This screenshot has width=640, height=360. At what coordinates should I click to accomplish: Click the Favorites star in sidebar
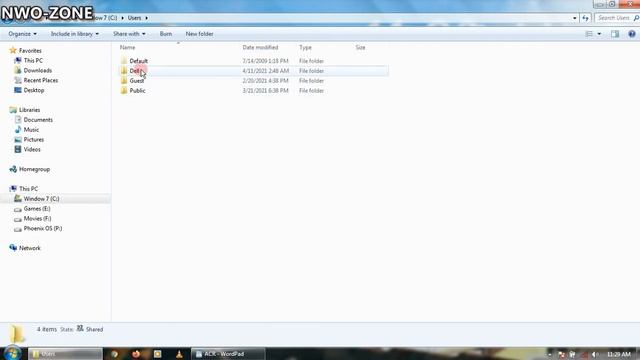point(13,51)
